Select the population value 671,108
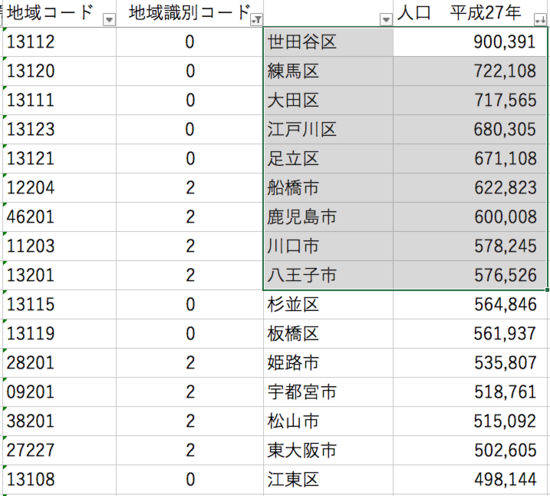Screen dimensions: 550x496 (470, 159)
